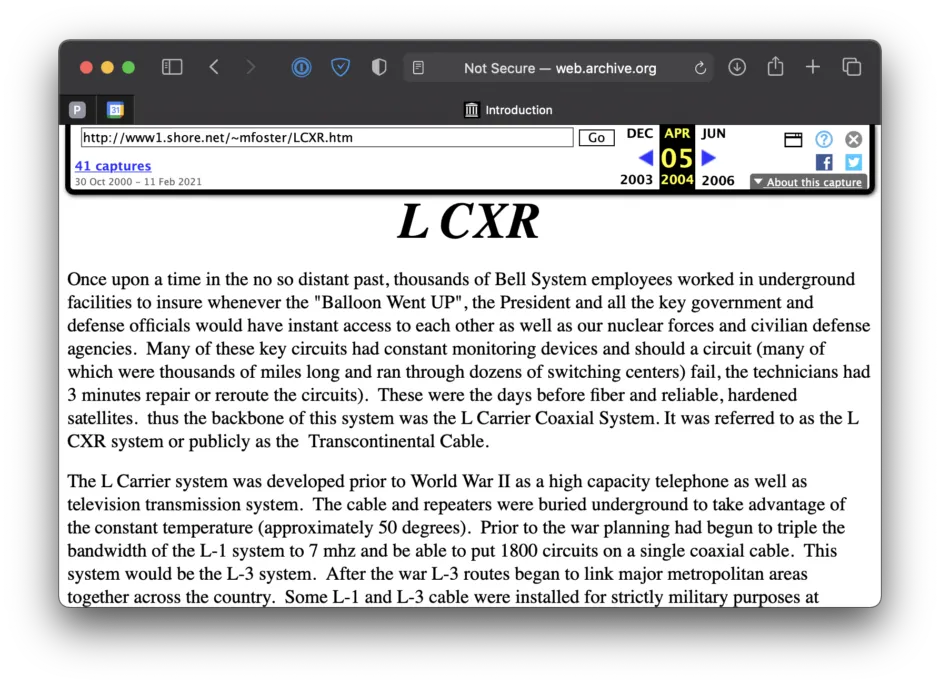Close the Wayback Machine toolbar
The height and width of the screenshot is (685, 940).
tap(854, 140)
